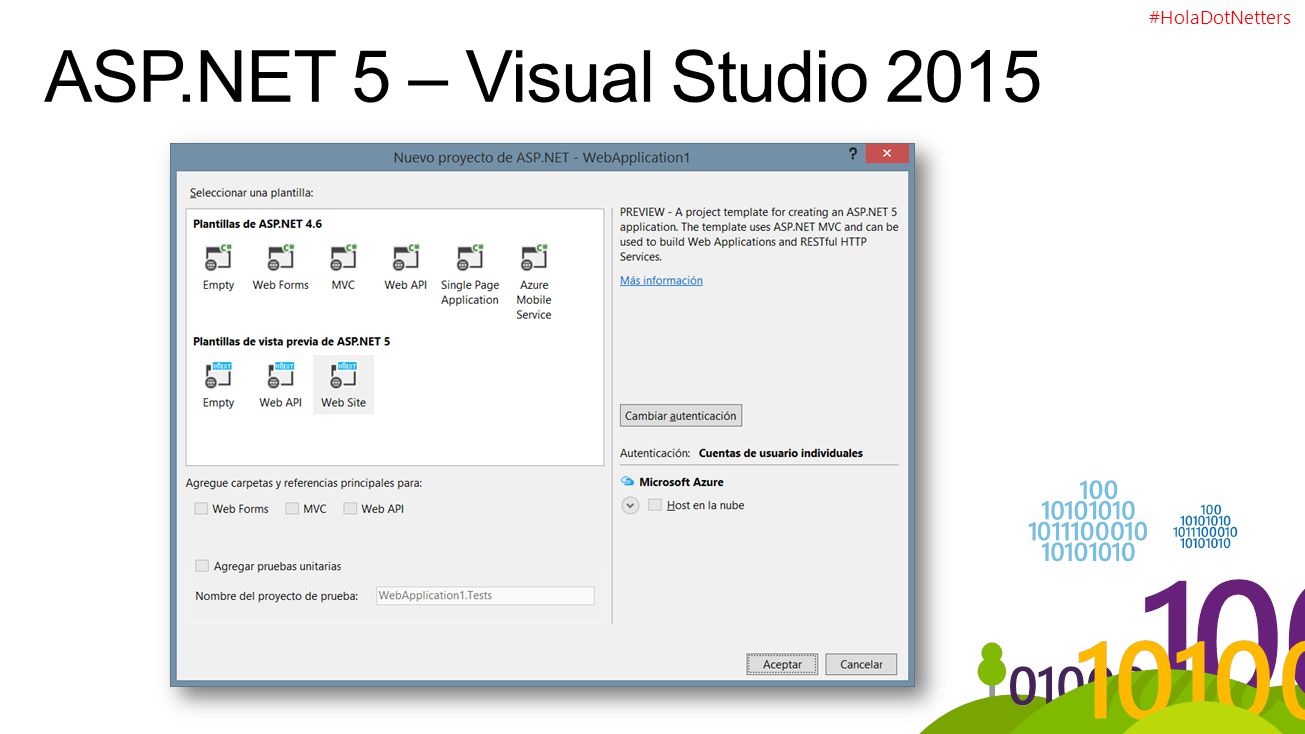
Task: Open the Más información link
Action: click(x=661, y=281)
